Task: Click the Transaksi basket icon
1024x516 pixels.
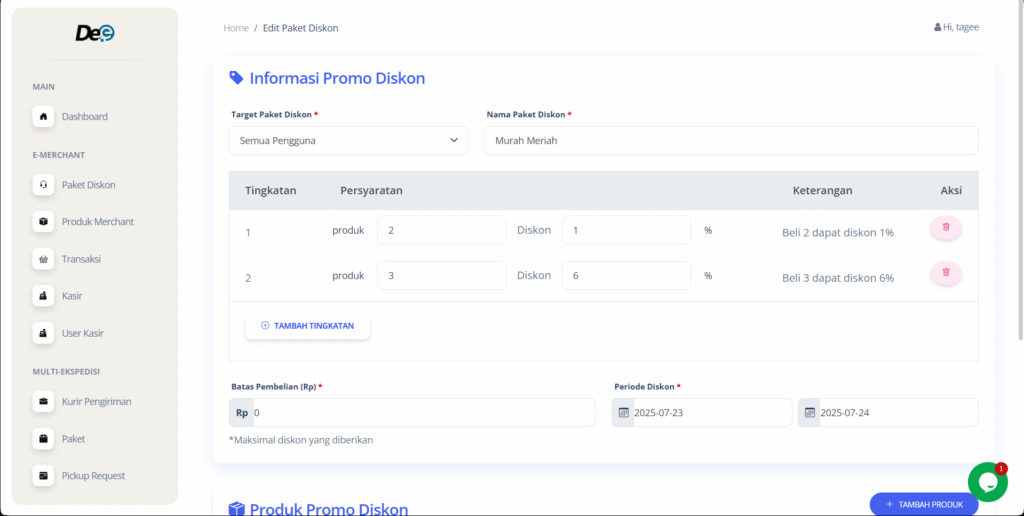Action: coord(43,259)
